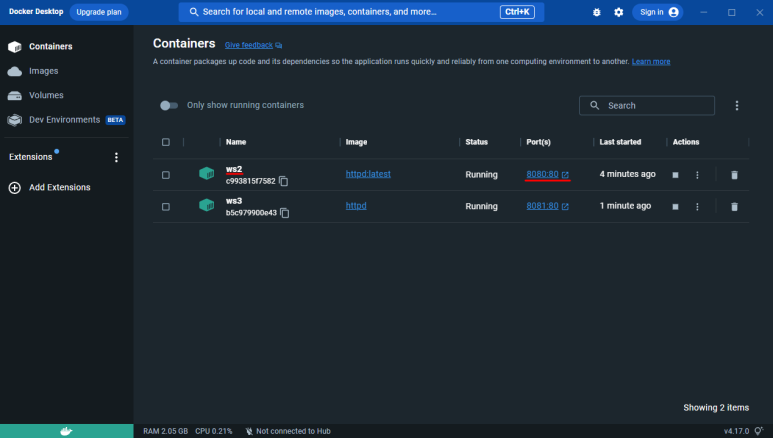Copy ws2 container ID c993815f7582
This screenshot has width=773, height=438.
tap(283, 181)
